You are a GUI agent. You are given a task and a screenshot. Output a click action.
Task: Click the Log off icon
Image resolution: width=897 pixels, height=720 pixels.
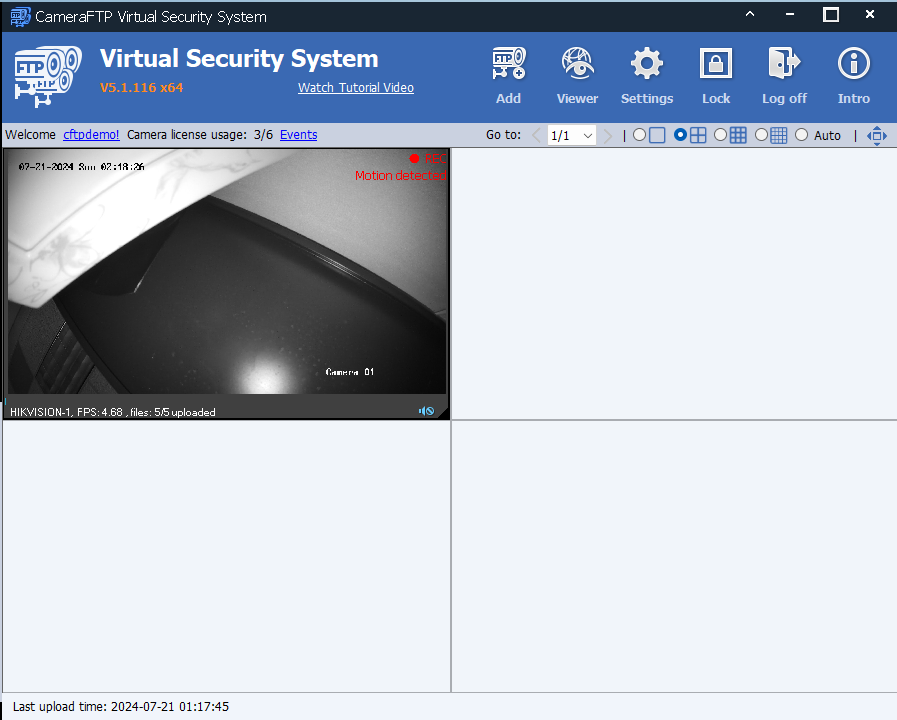pos(784,66)
